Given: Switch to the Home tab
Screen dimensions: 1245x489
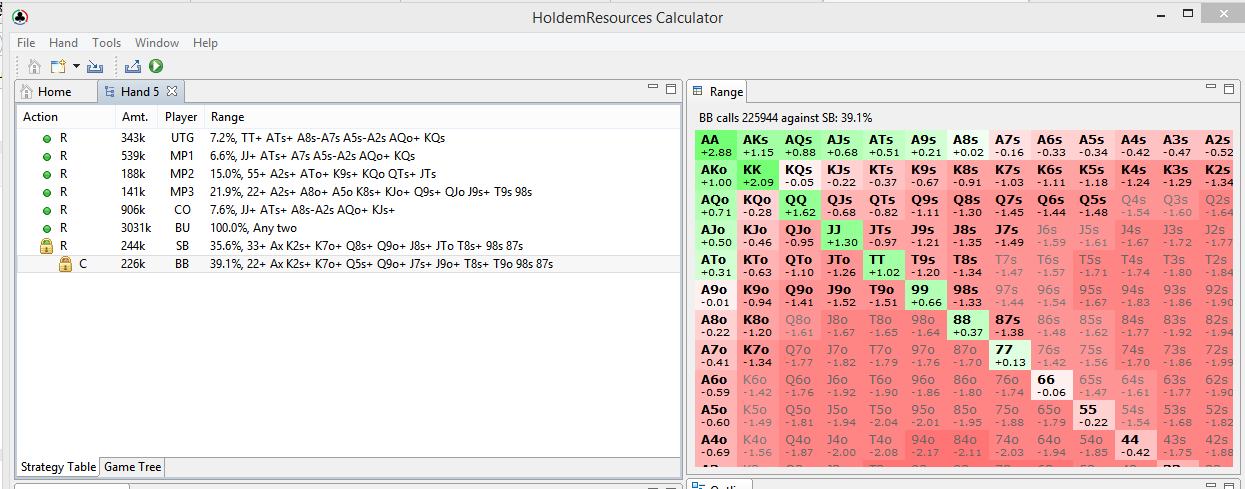Looking at the screenshot, I should pos(47,91).
